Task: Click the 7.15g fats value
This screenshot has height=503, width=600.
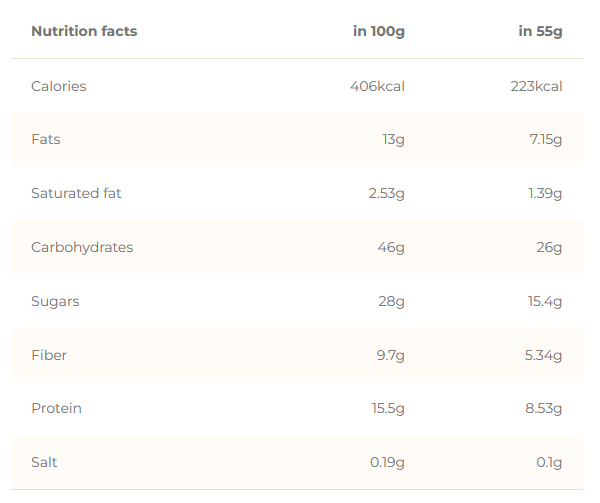Action: coord(546,139)
